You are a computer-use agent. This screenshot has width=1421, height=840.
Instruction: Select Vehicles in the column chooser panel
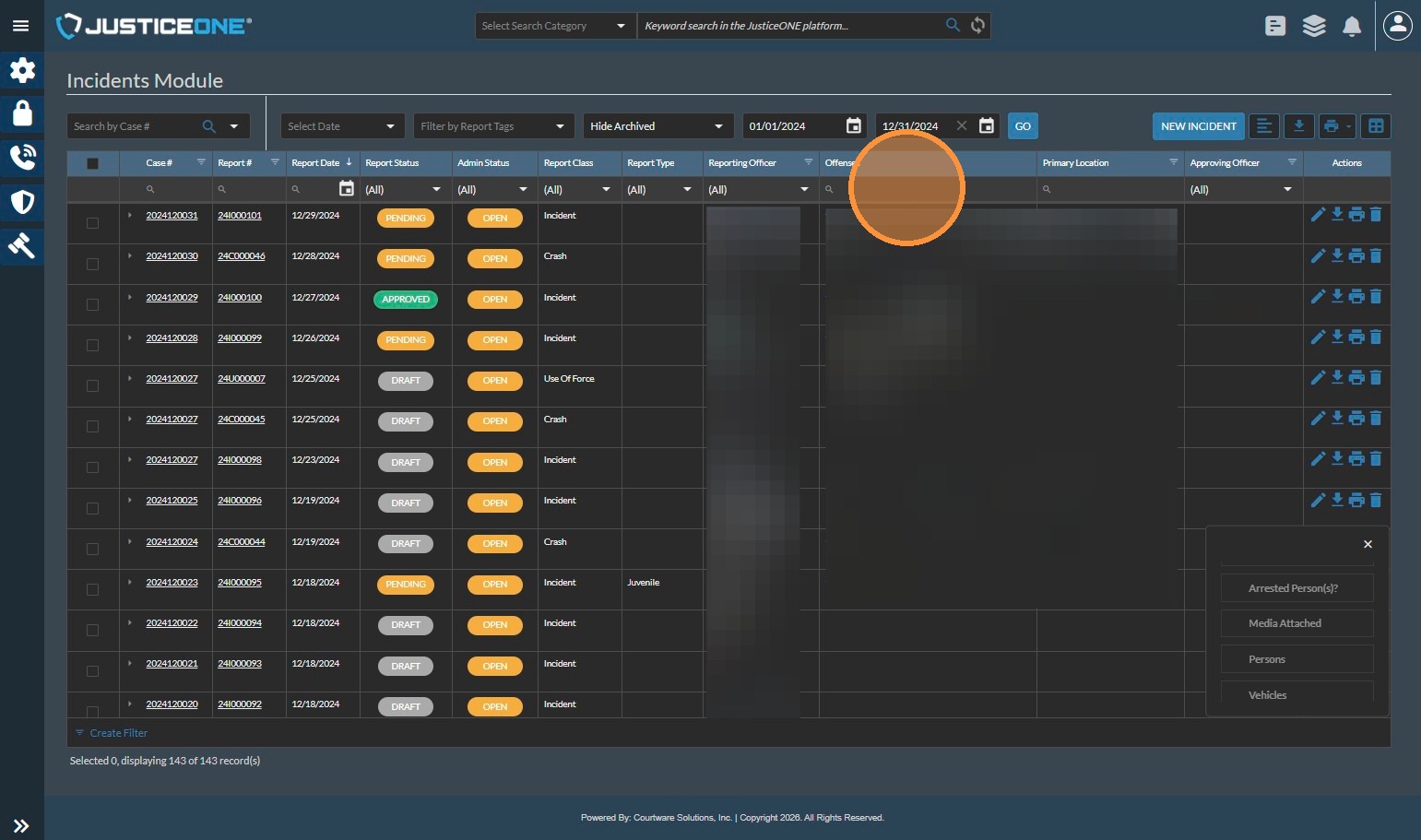[1297, 694]
